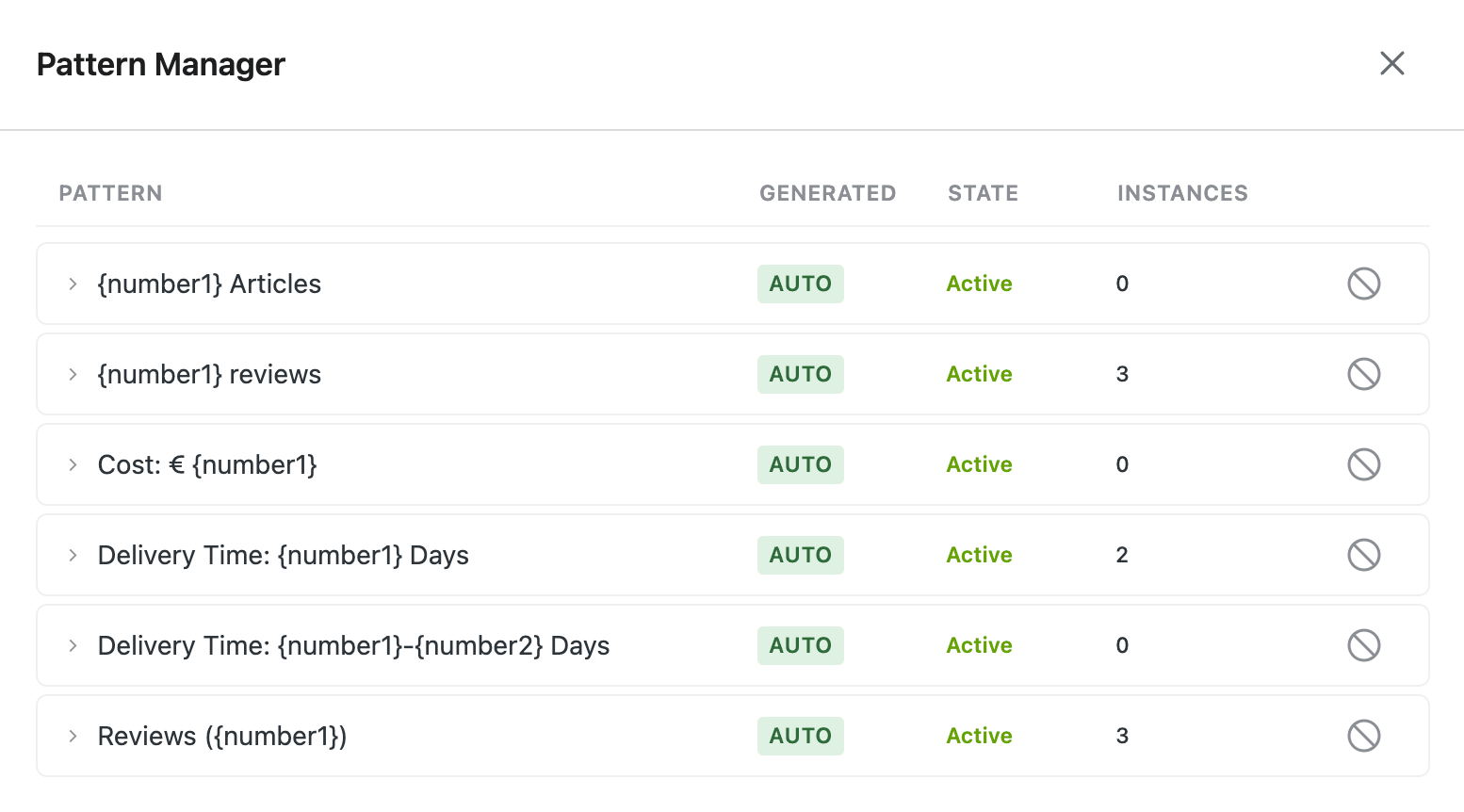
Task: Disable the 'Delivery Time: {number1} Days' pattern
Action: coord(1363,555)
